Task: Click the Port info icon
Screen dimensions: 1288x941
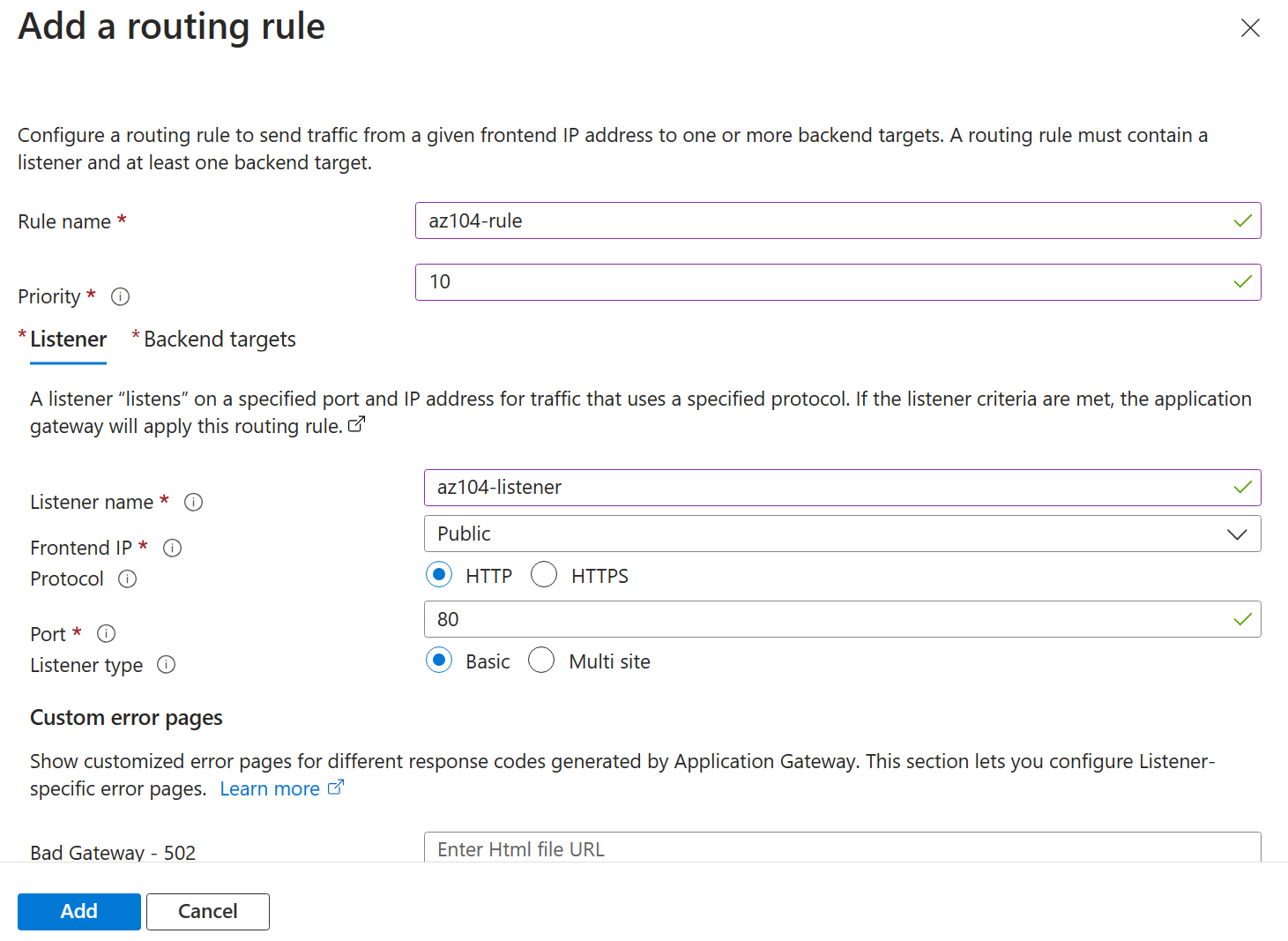Action: [x=105, y=633]
